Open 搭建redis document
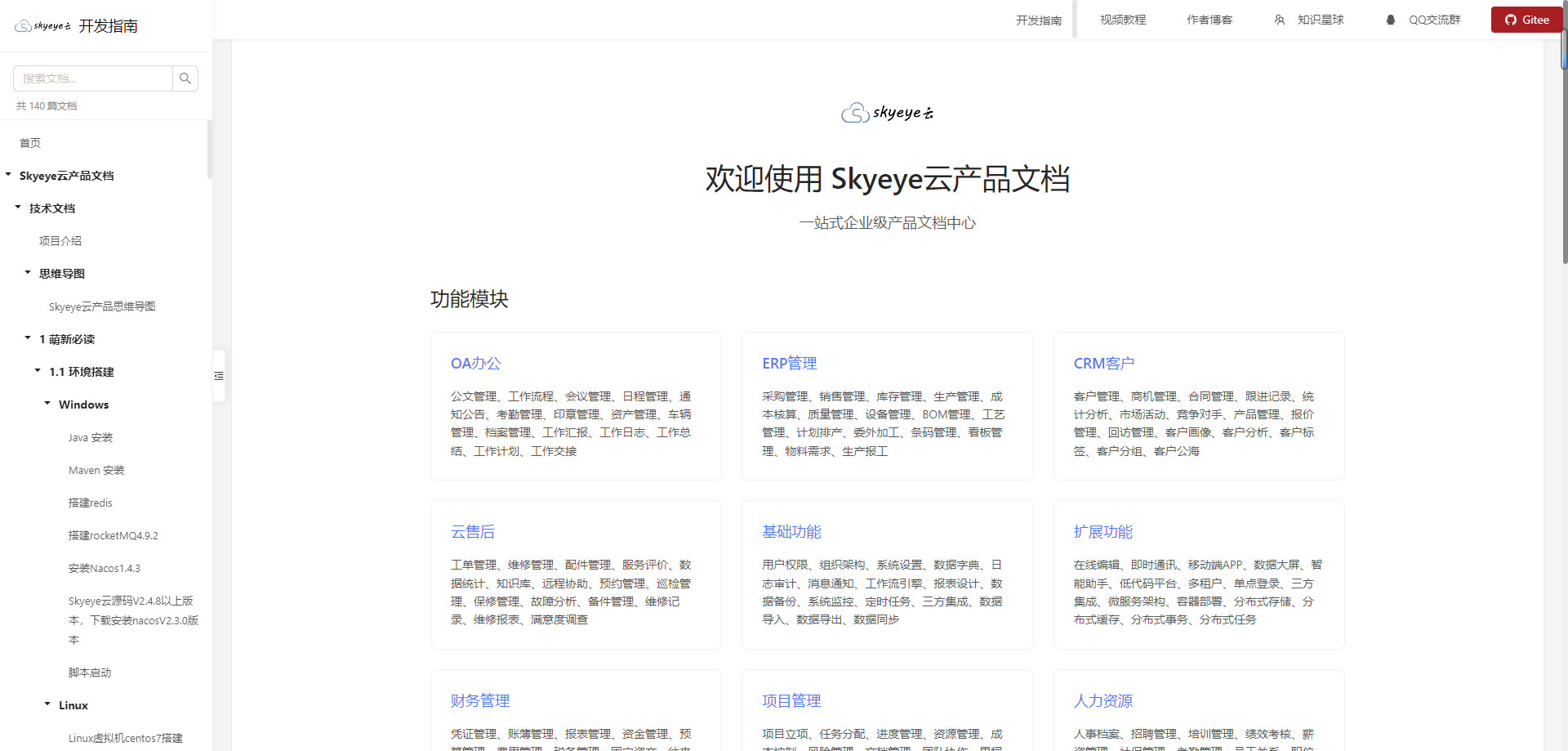Viewport: 1568px width, 751px height. (x=91, y=503)
